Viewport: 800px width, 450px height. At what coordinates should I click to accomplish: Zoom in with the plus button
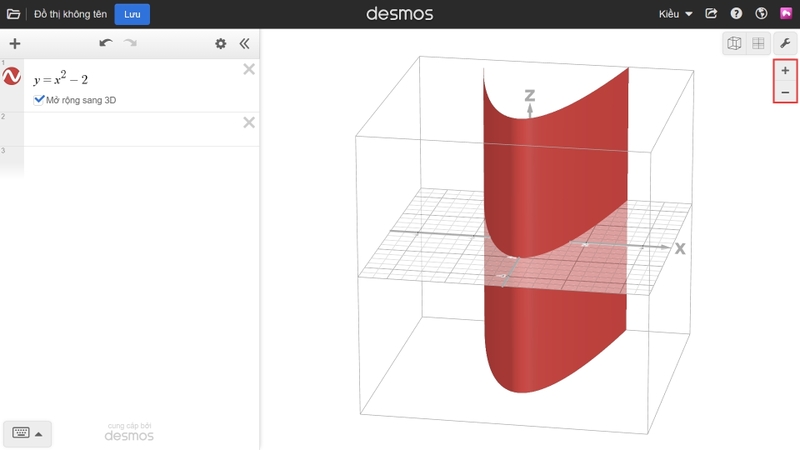(785, 70)
